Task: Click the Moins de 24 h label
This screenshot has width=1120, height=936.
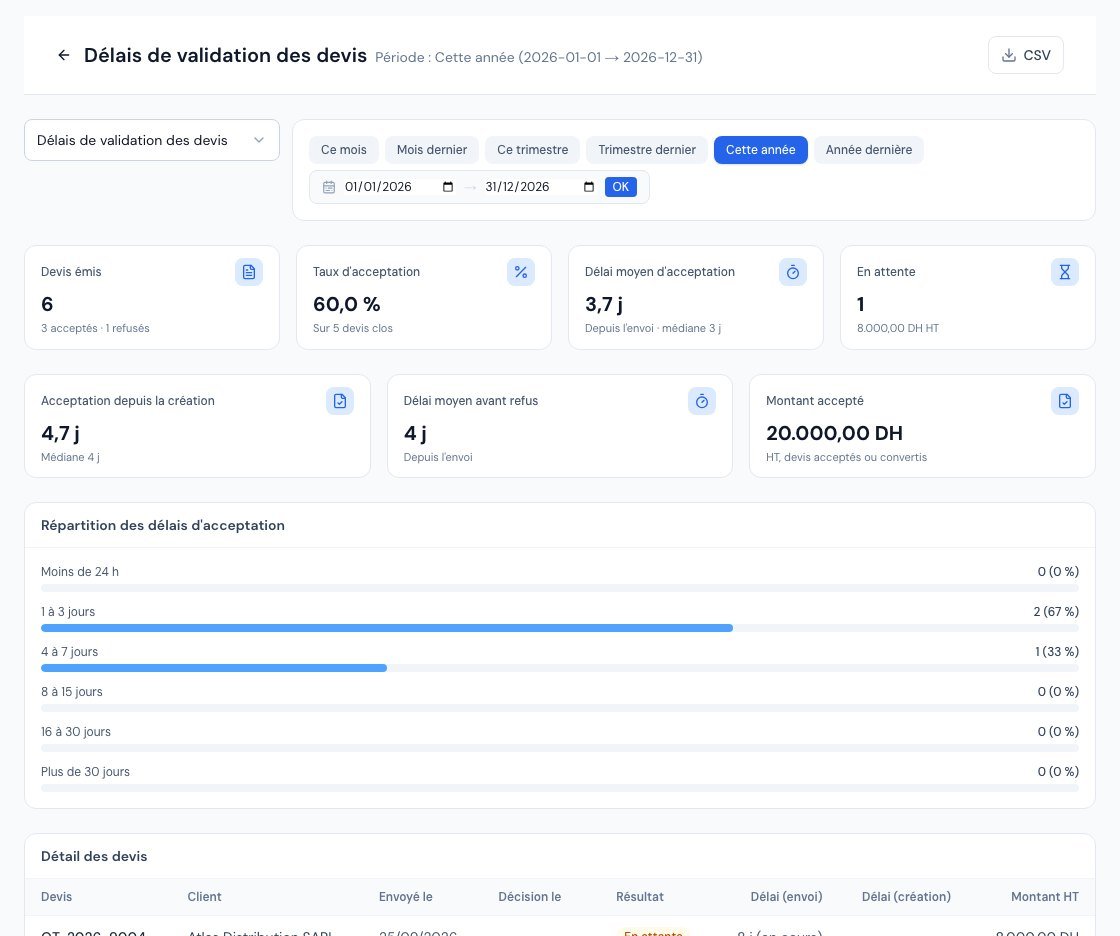Action: 80,572
